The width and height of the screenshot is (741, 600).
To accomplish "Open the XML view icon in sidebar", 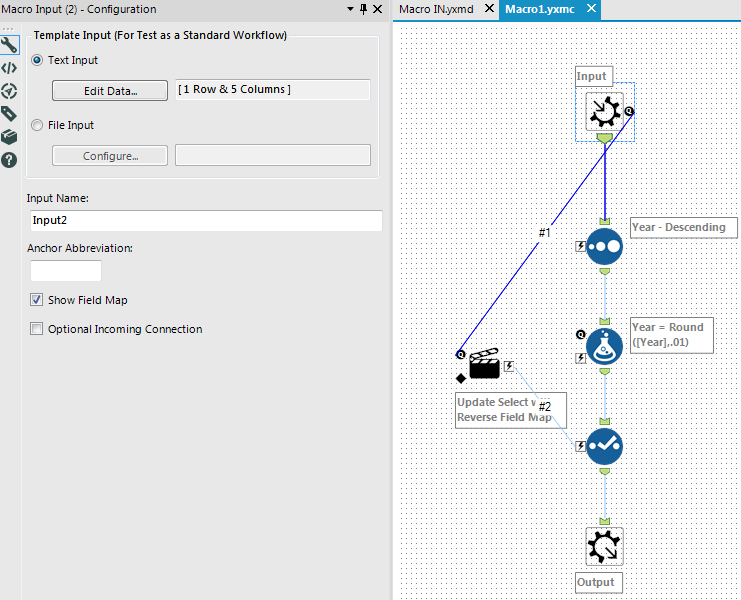I will 9,69.
